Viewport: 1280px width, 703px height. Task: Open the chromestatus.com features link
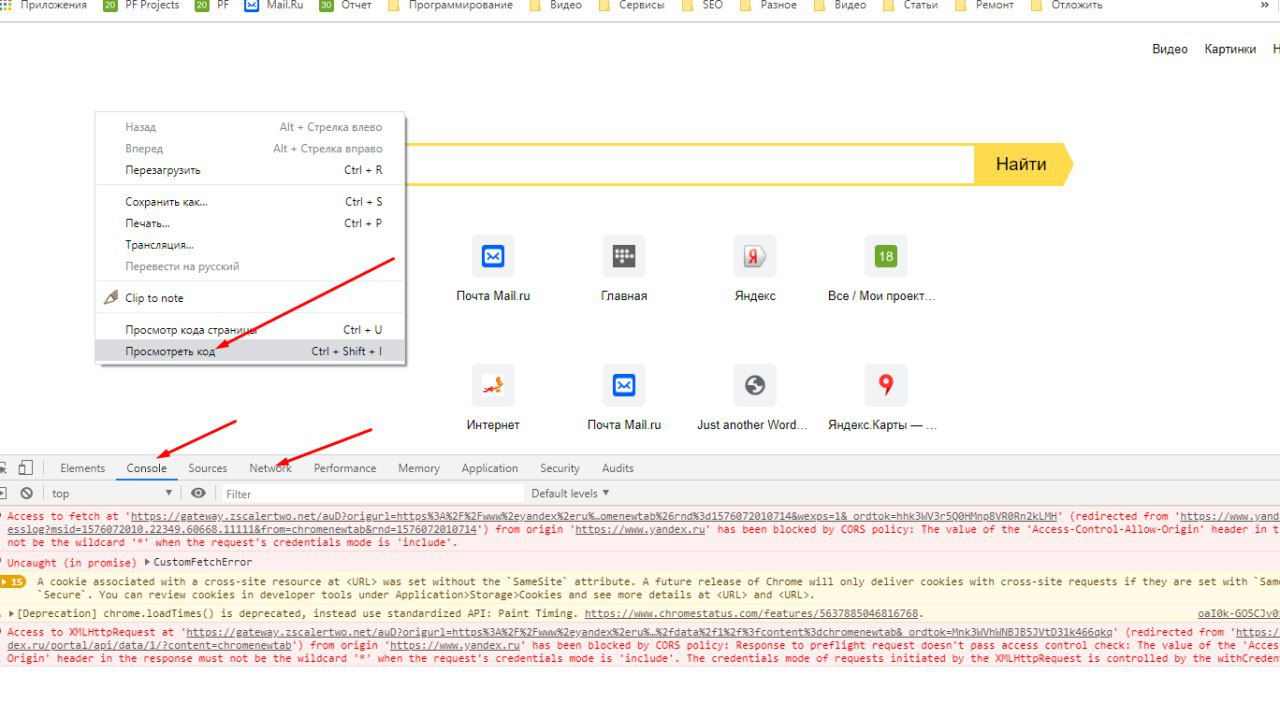click(x=751, y=613)
